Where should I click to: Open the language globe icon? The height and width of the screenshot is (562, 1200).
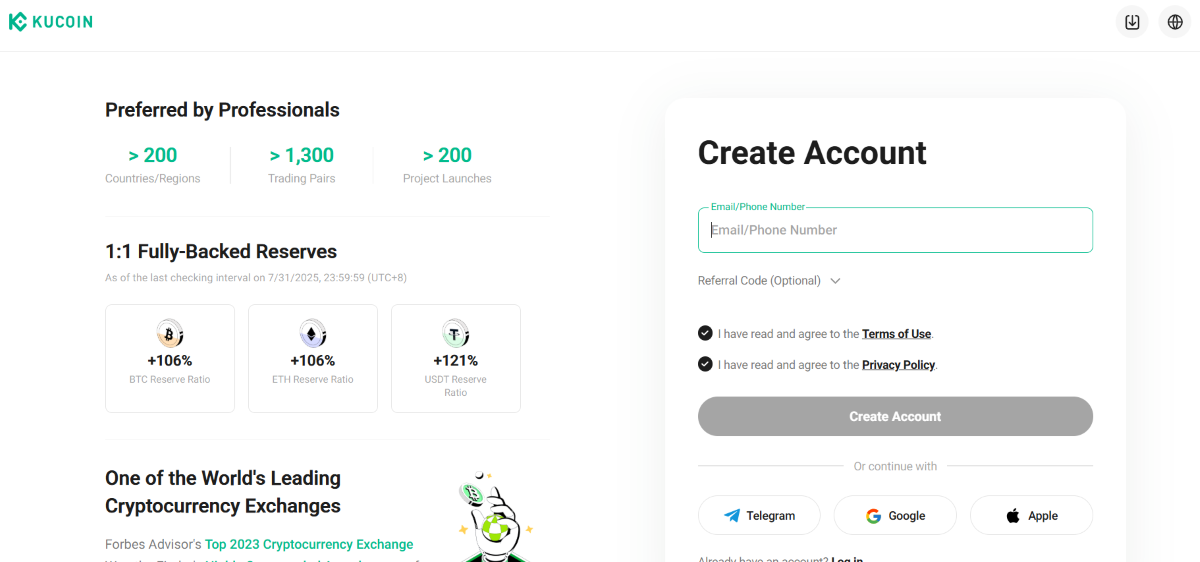(x=1175, y=22)
